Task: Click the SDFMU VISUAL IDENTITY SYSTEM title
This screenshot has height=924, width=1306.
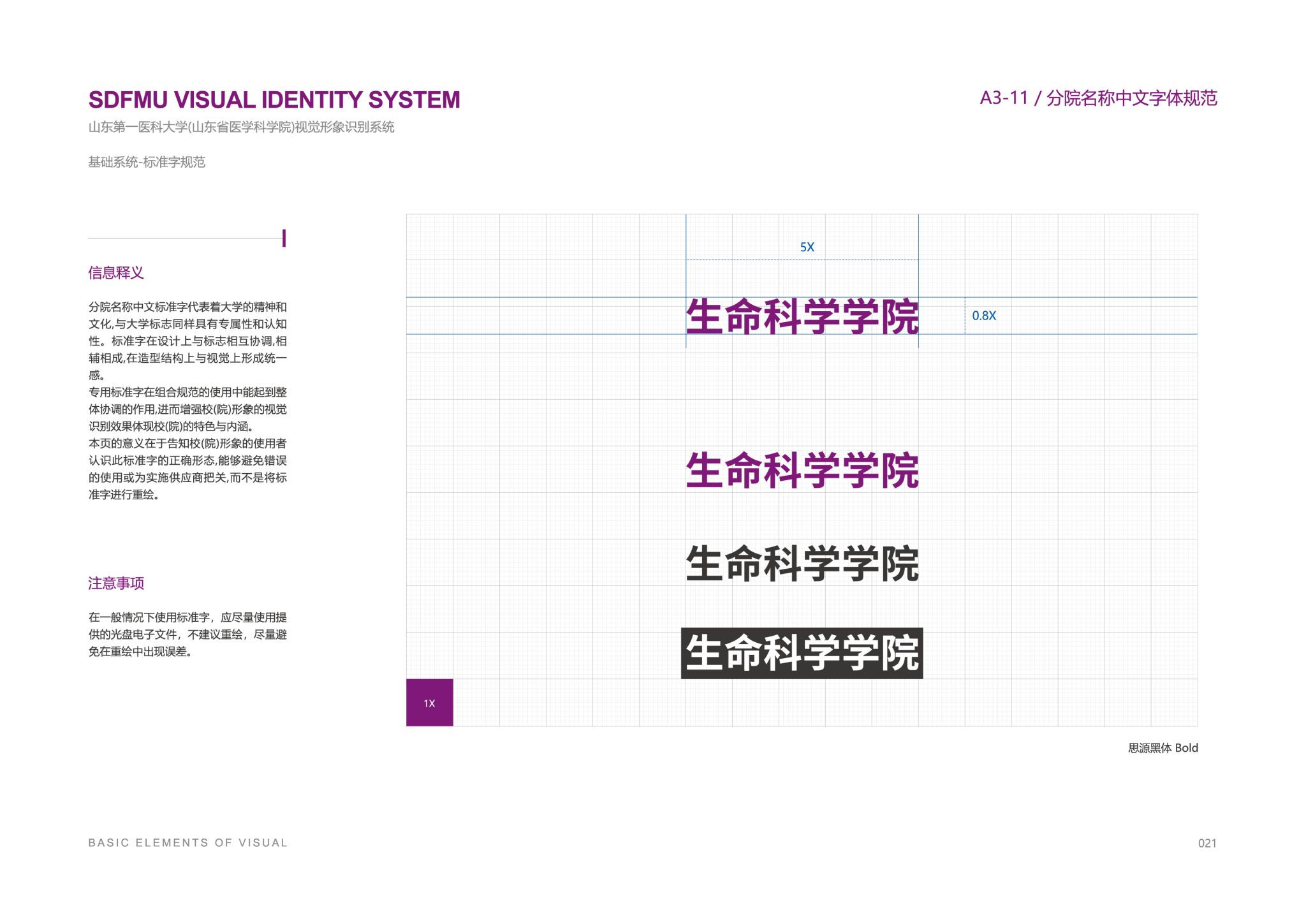Action: (274, 100)
